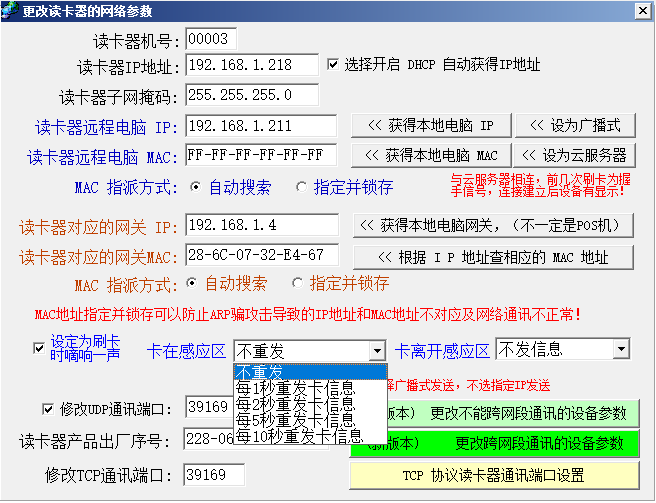Screen dimensions: 656x503
Task: Click the green cross-segment device parameters button
Action: 493,442
